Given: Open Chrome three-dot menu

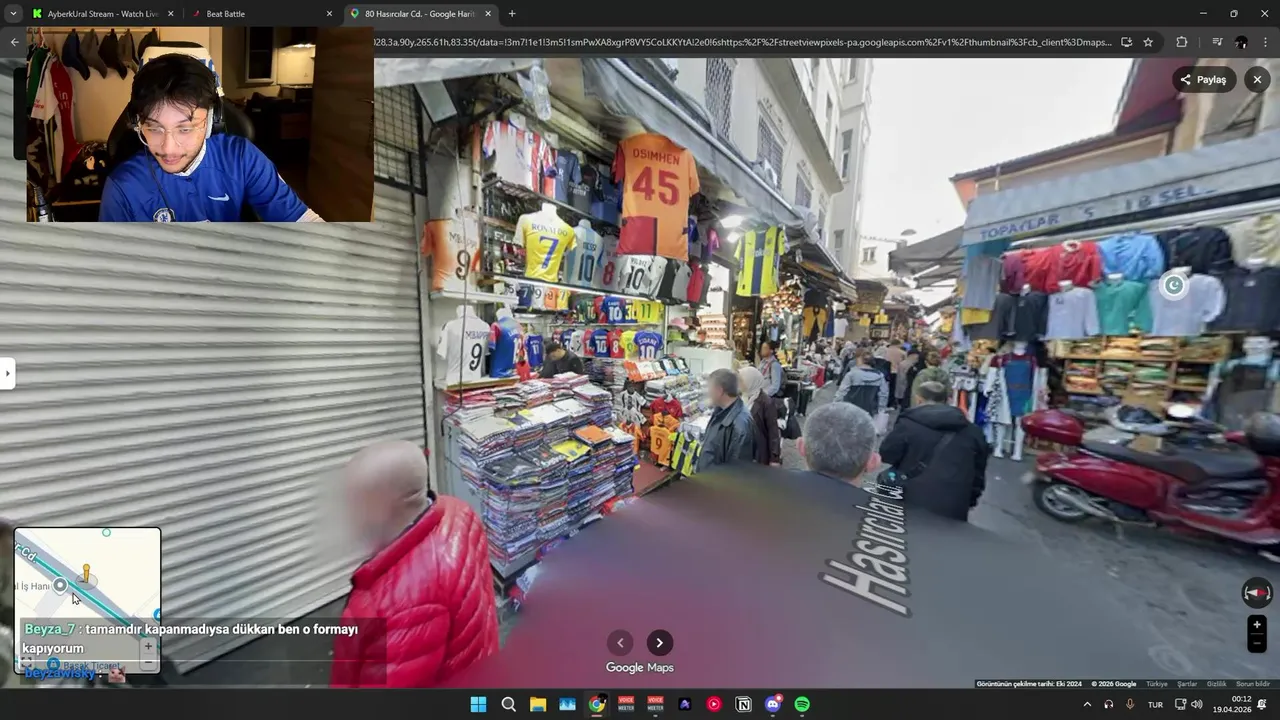Looking at the screenshot, I should [x=1266, y=42].
